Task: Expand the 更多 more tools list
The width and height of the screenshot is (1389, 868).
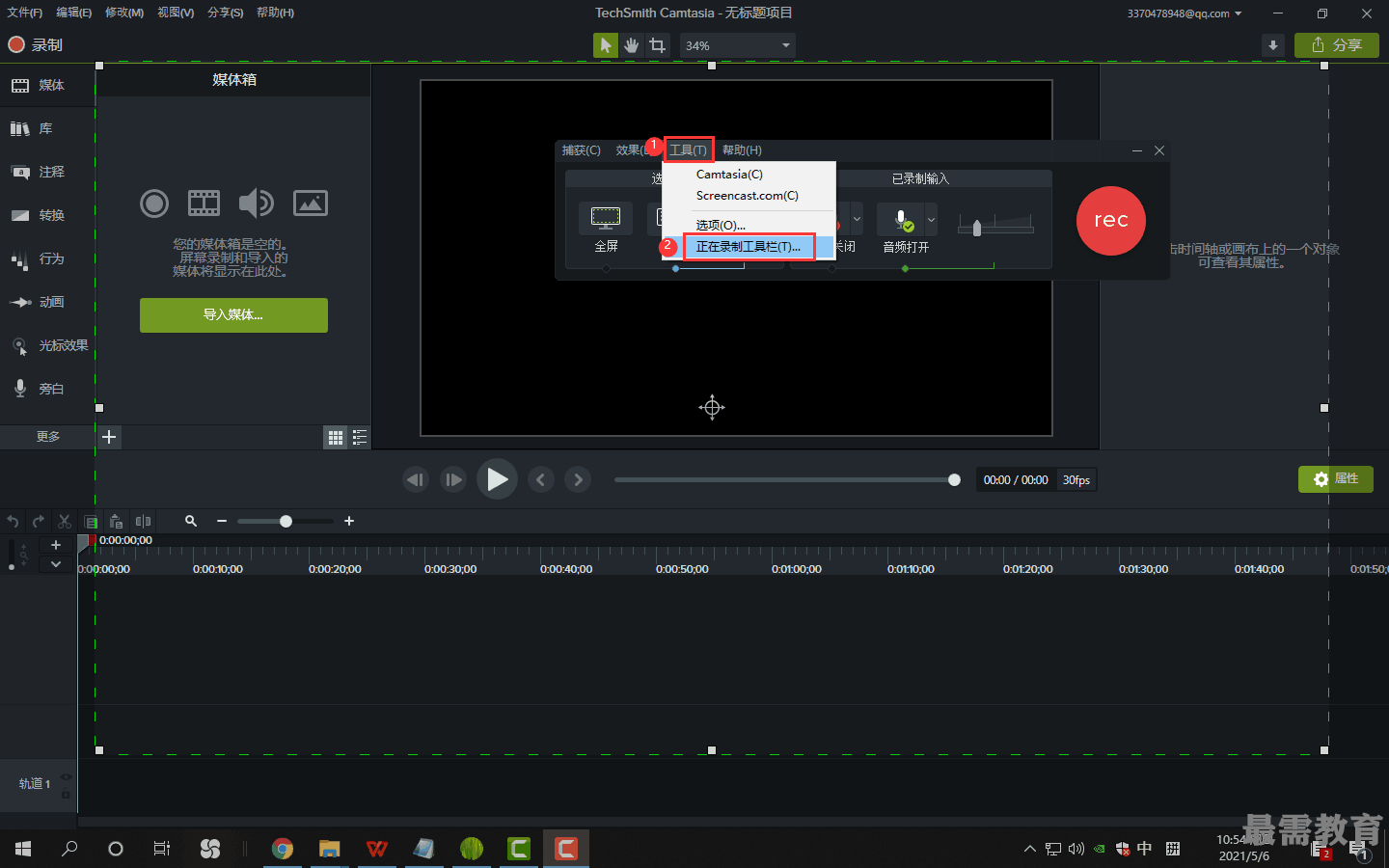Action: click(x=47, y=437)
